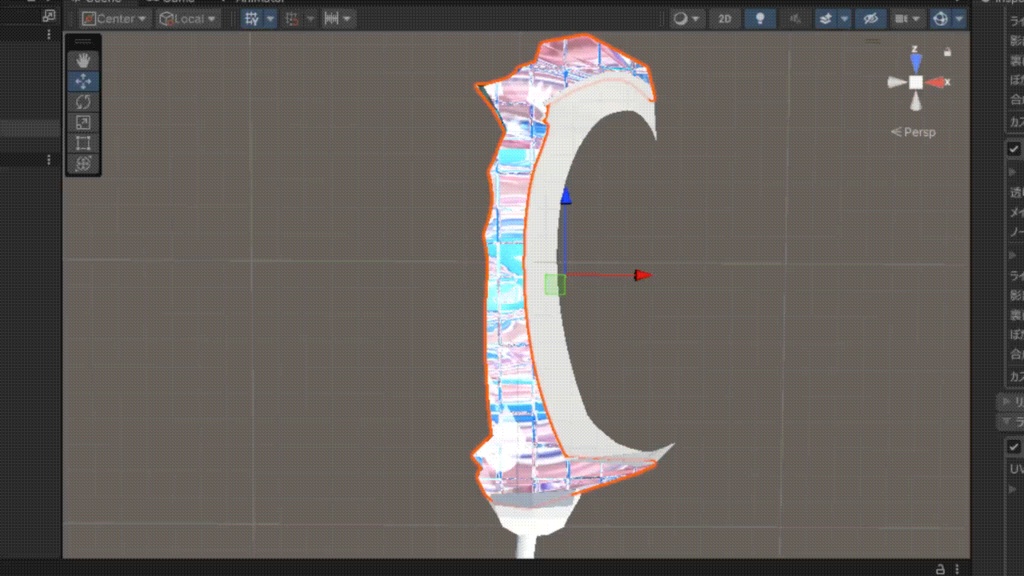Open the scene camera settings dropdown
This screenshot has width=1024, height=576.
pos(906,19)
